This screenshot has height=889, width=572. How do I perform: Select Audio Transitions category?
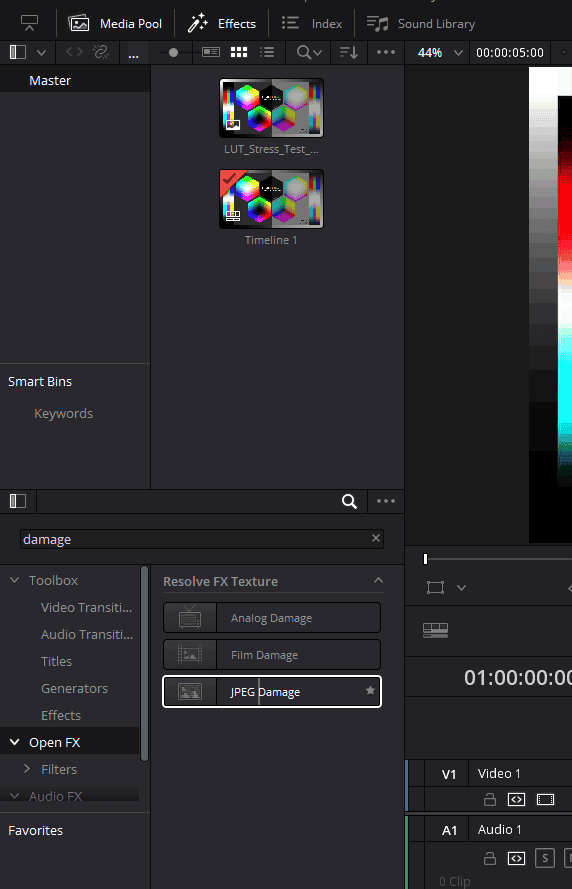pos(87,634)
